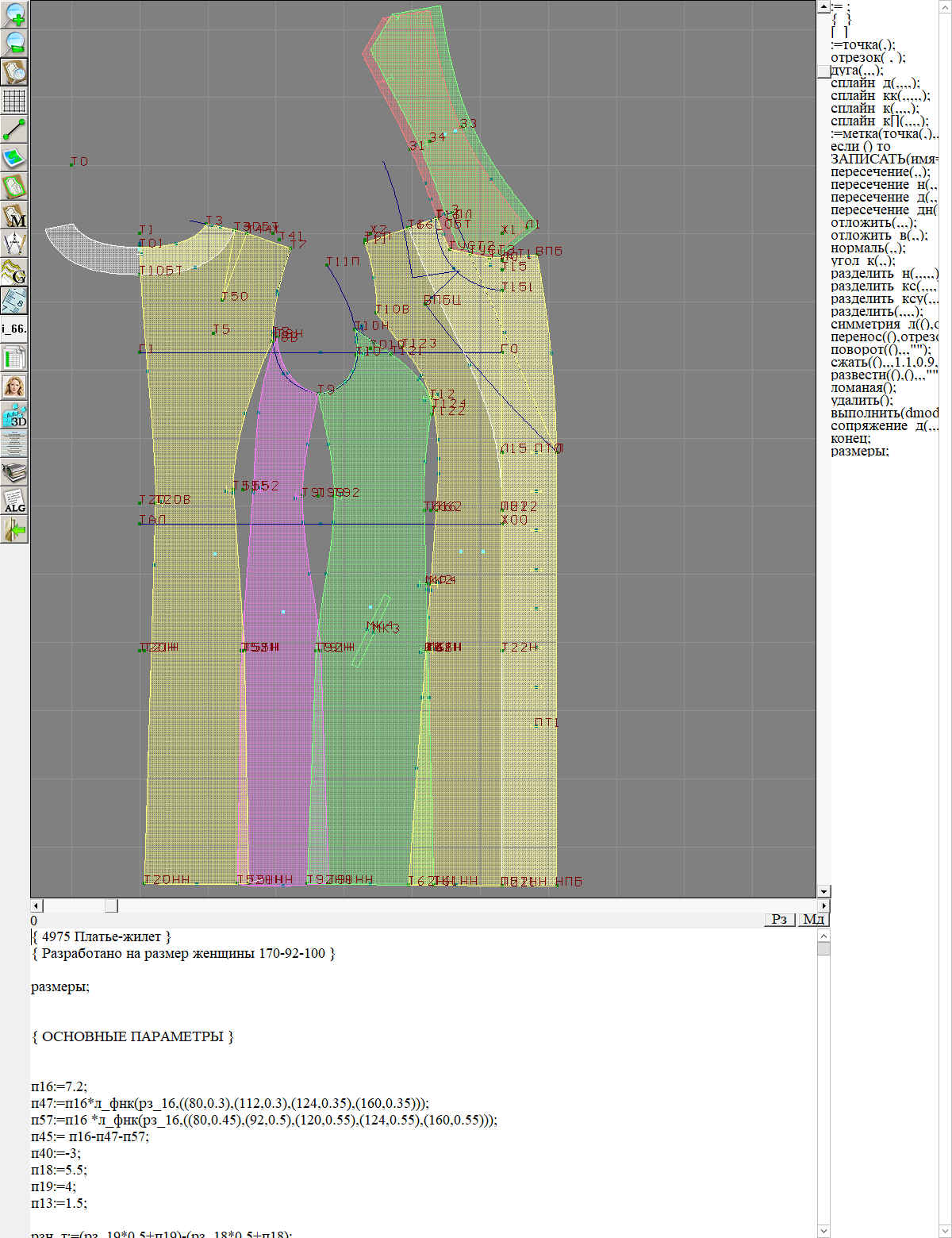Click the i_66. toolbar button
Screen dimensions: 952x1238
click(x=14, y=329)
